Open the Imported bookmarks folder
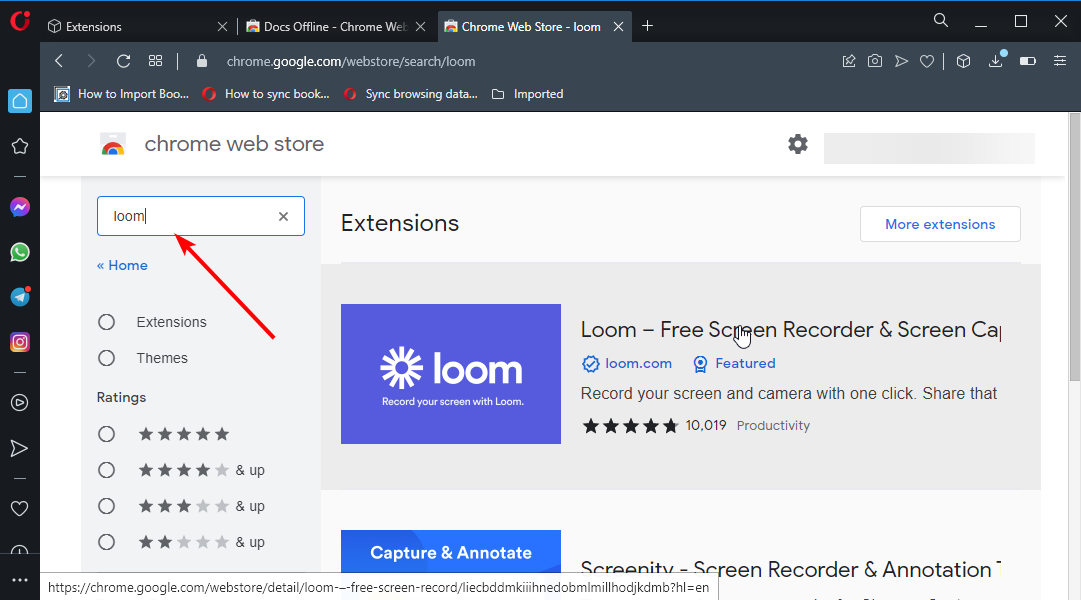Viewport: 1081px width, 600px height. [x=527, y=94]
